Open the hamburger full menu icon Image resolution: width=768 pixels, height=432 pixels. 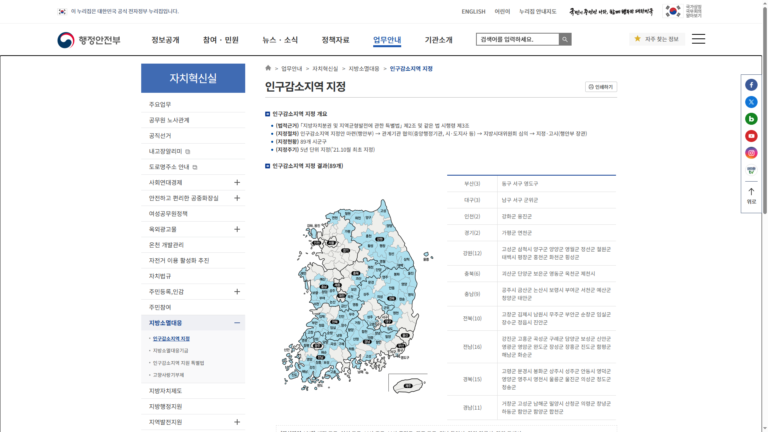(x=698, y=39)
